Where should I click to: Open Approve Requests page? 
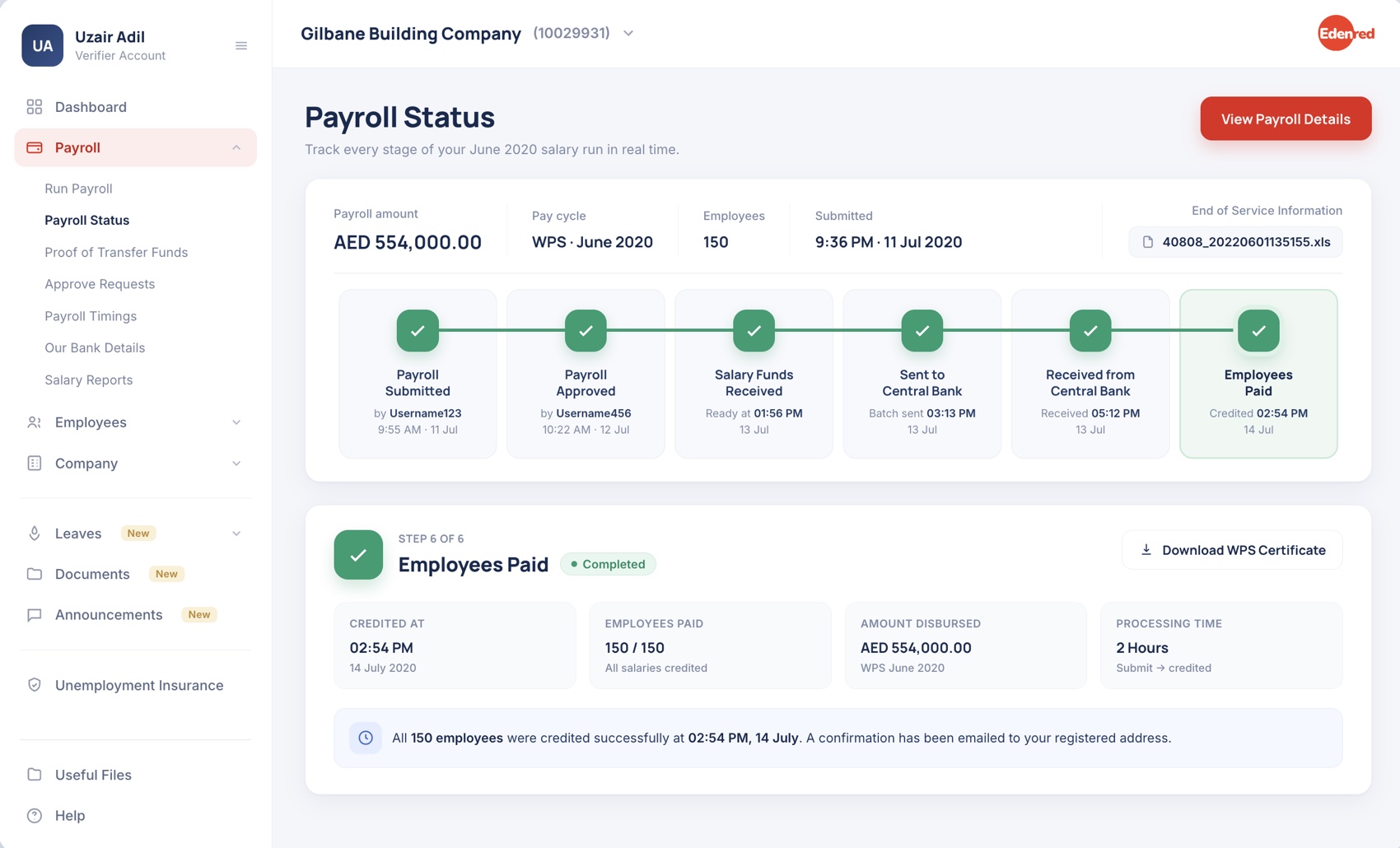pyautogui.click(x=100, y=284)
